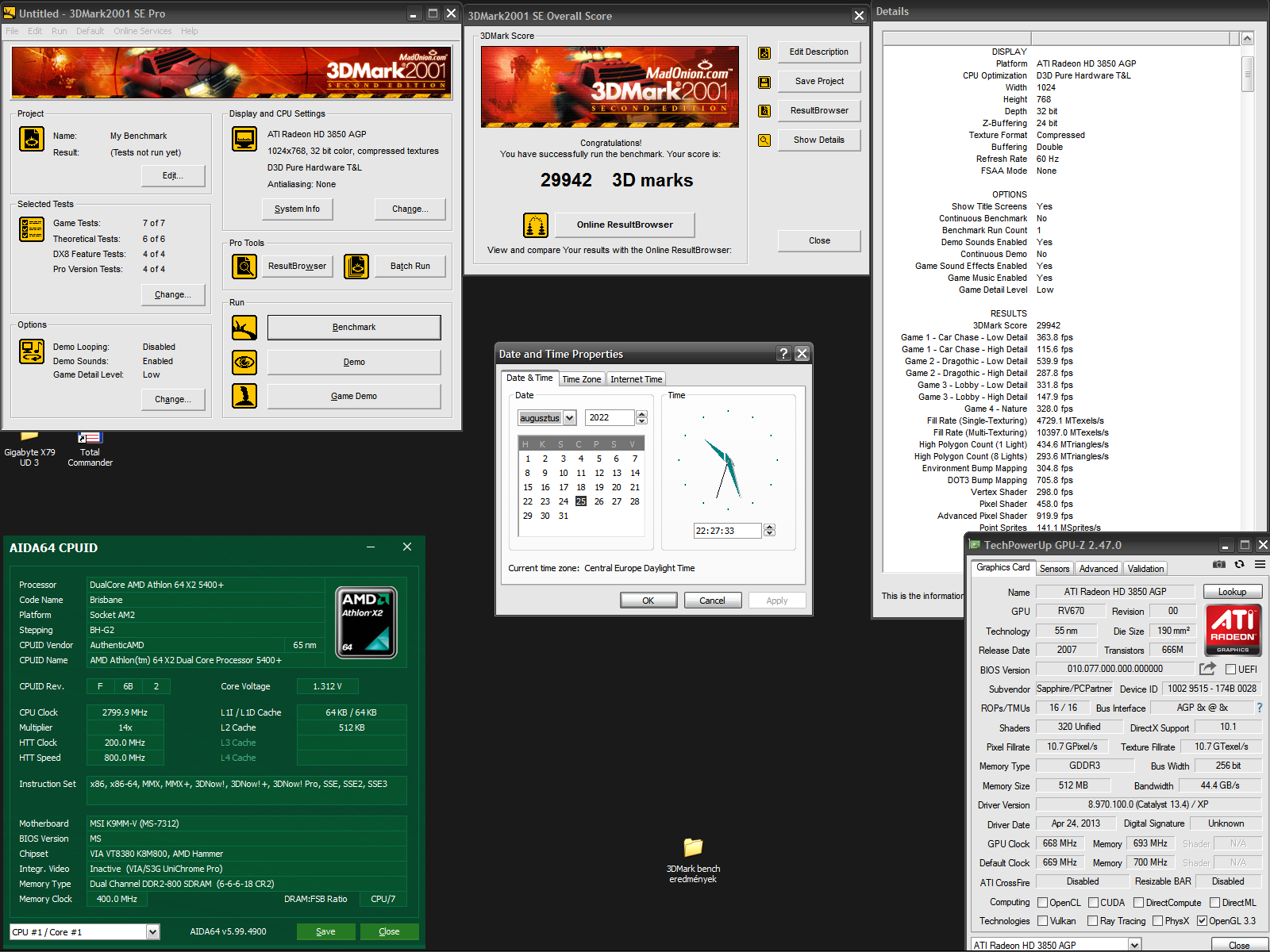Screen dimensions: 1270x952
Task: Increase the year with the spinner arrow
Action: click(x=641, y=414)
